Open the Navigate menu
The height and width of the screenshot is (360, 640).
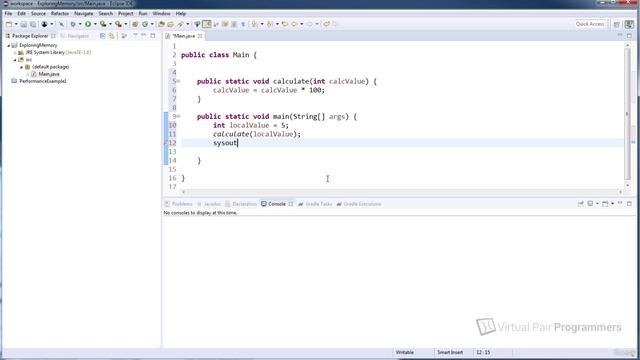[83, 13]
